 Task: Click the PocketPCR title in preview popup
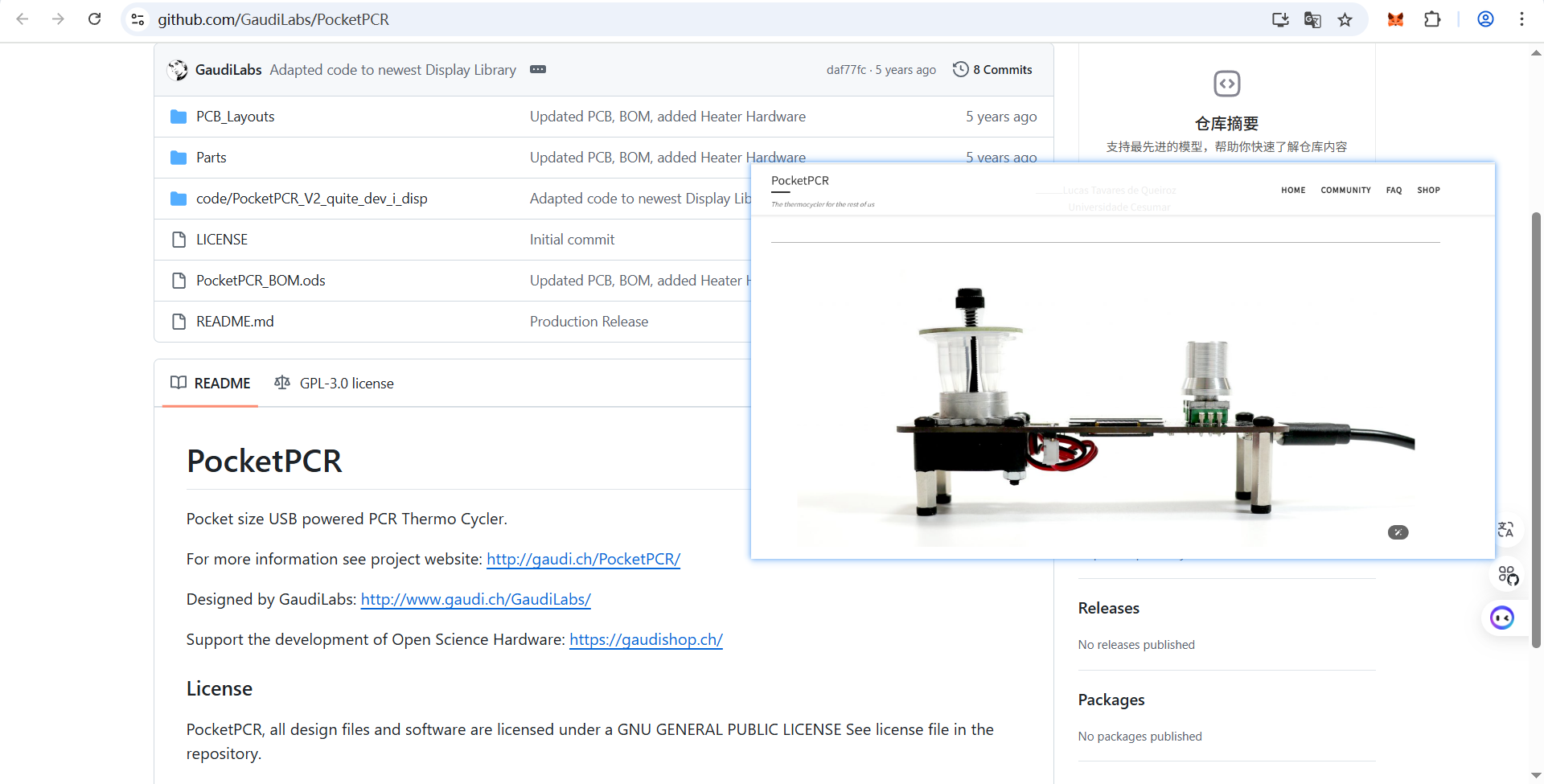(x=799, y=181)
